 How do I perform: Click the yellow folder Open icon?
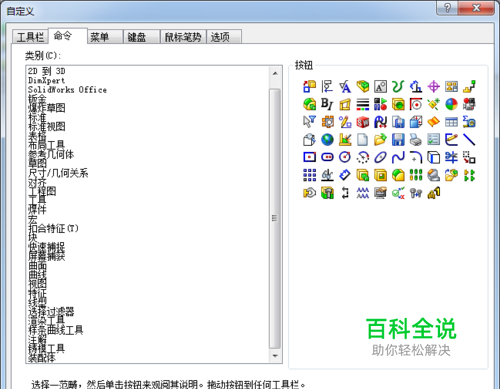(380, 140)
